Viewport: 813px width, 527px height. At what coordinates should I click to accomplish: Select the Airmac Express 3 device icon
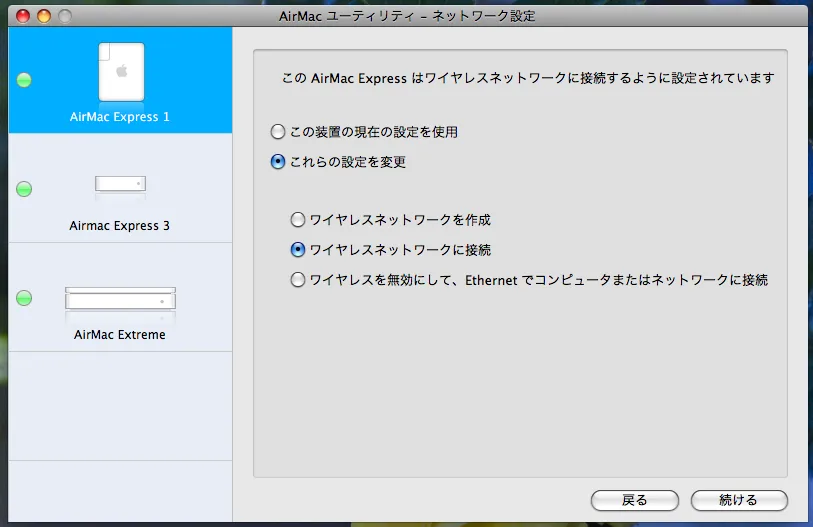tap(120, 184)
